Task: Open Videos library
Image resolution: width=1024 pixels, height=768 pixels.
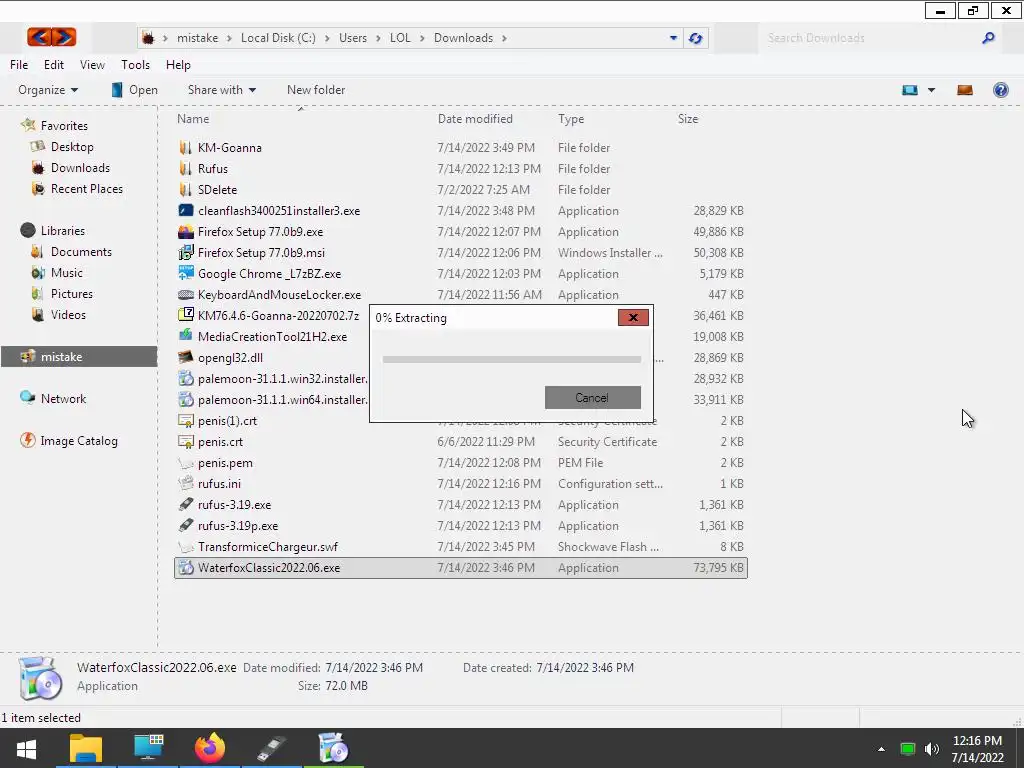Action: (68, 314)
